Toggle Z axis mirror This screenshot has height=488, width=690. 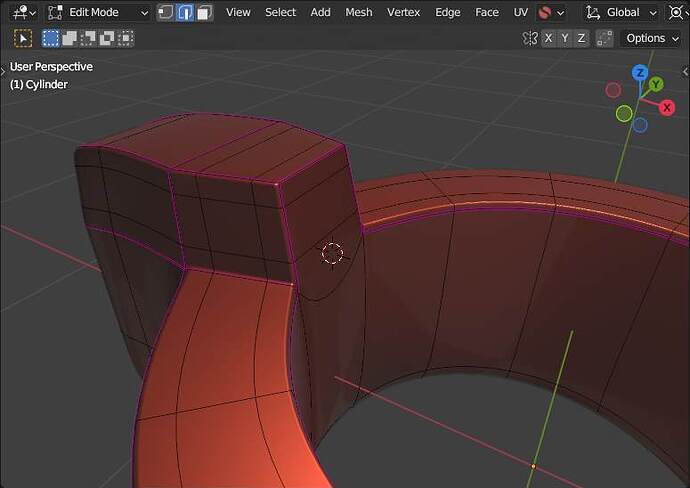point(581,38)
